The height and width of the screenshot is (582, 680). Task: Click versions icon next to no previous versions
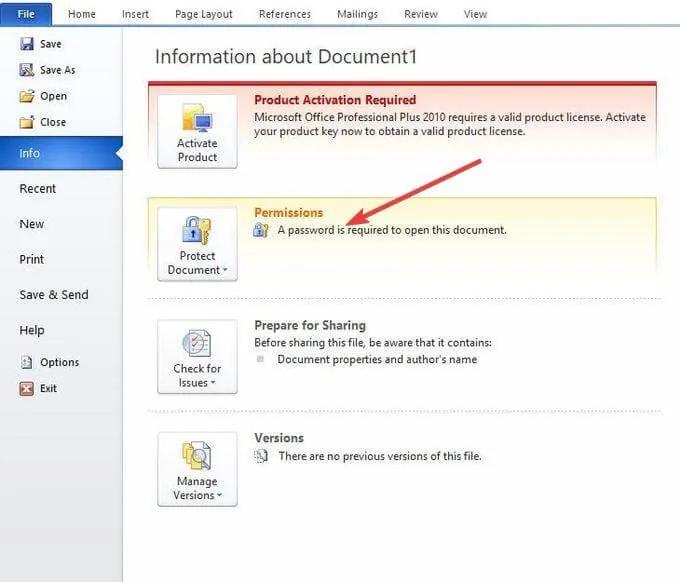pos(261,456)
